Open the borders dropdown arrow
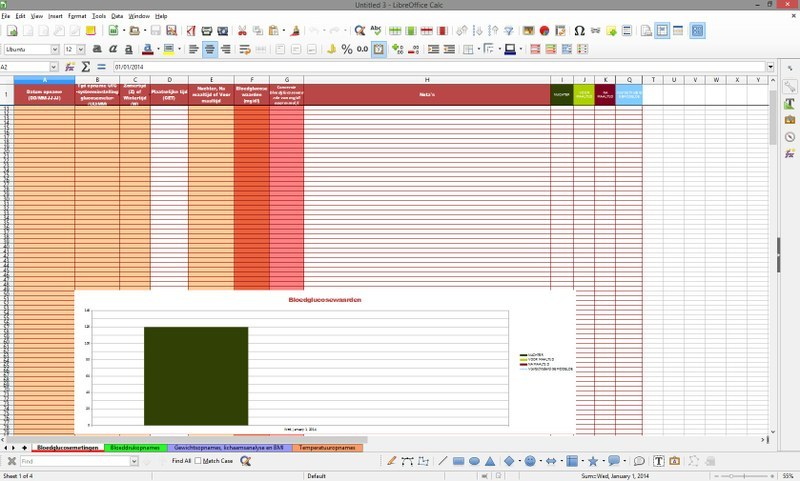800x481 pixels. click(x=479, y=49)
